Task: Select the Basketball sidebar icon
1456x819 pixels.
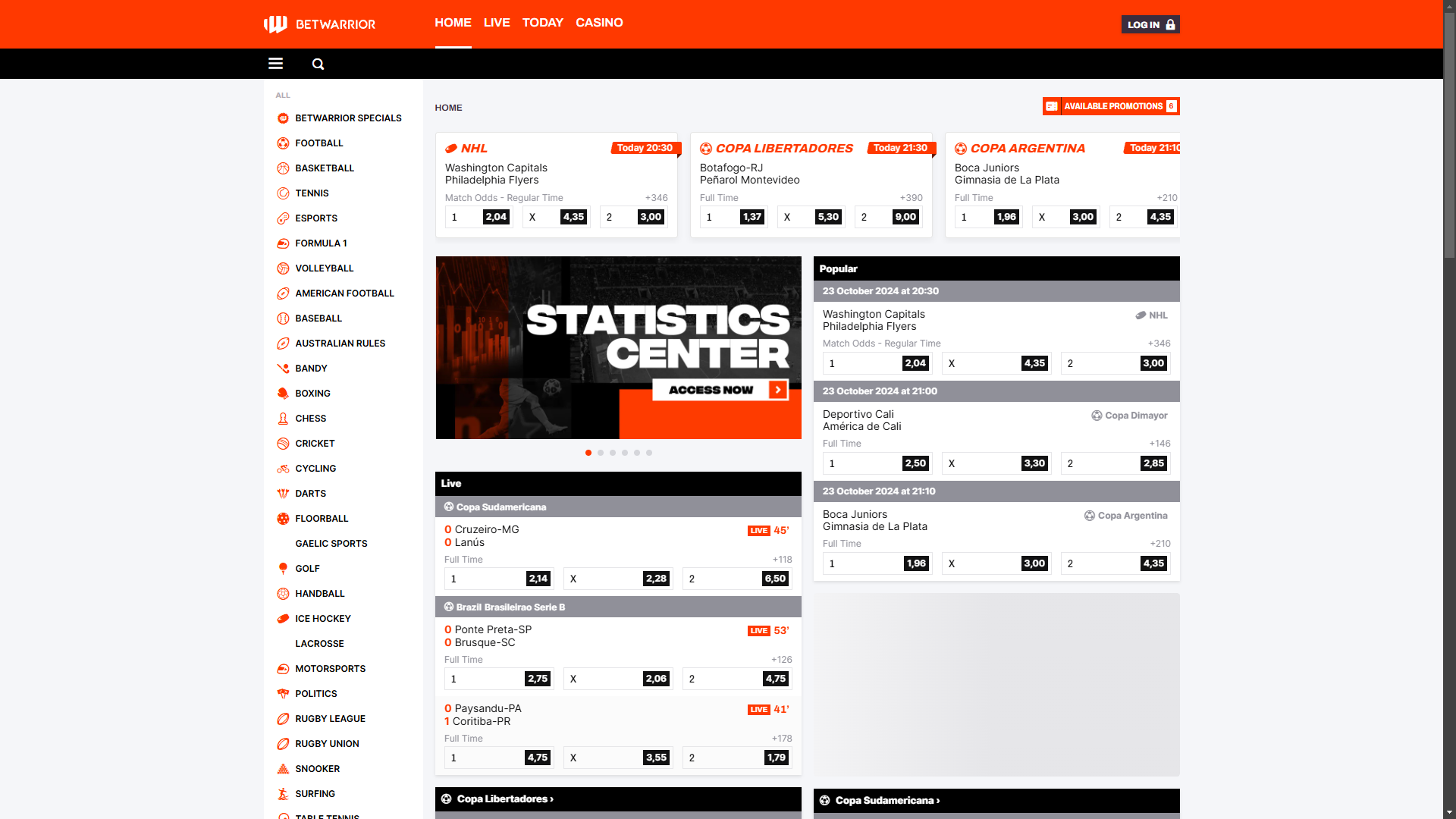Action: click(x=283, y=168)
